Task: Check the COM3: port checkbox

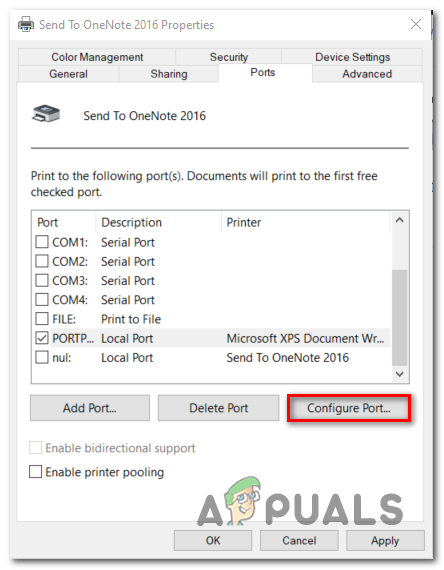Action: coord(42,280)
